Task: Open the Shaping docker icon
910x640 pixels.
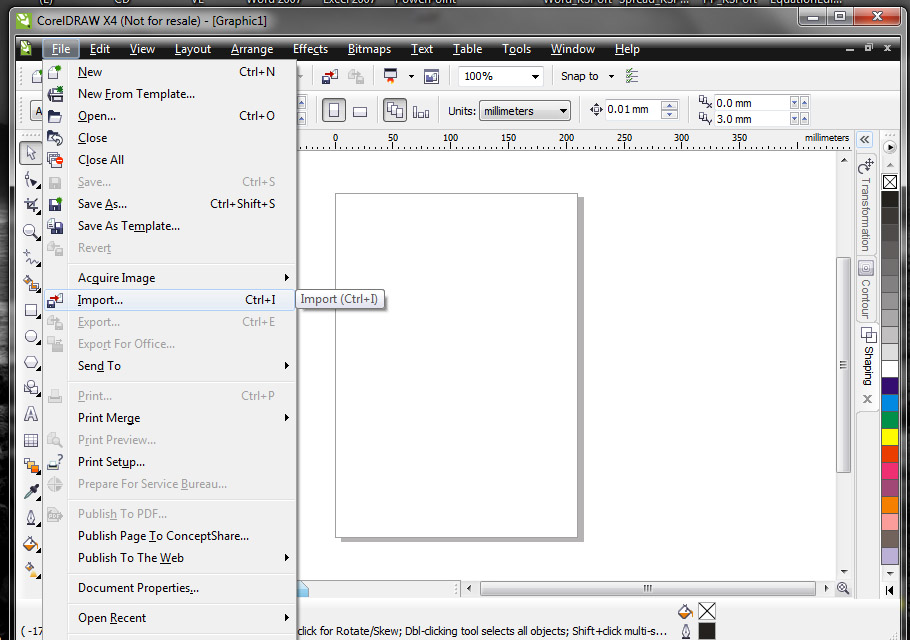Action: [x=868, y=335]
